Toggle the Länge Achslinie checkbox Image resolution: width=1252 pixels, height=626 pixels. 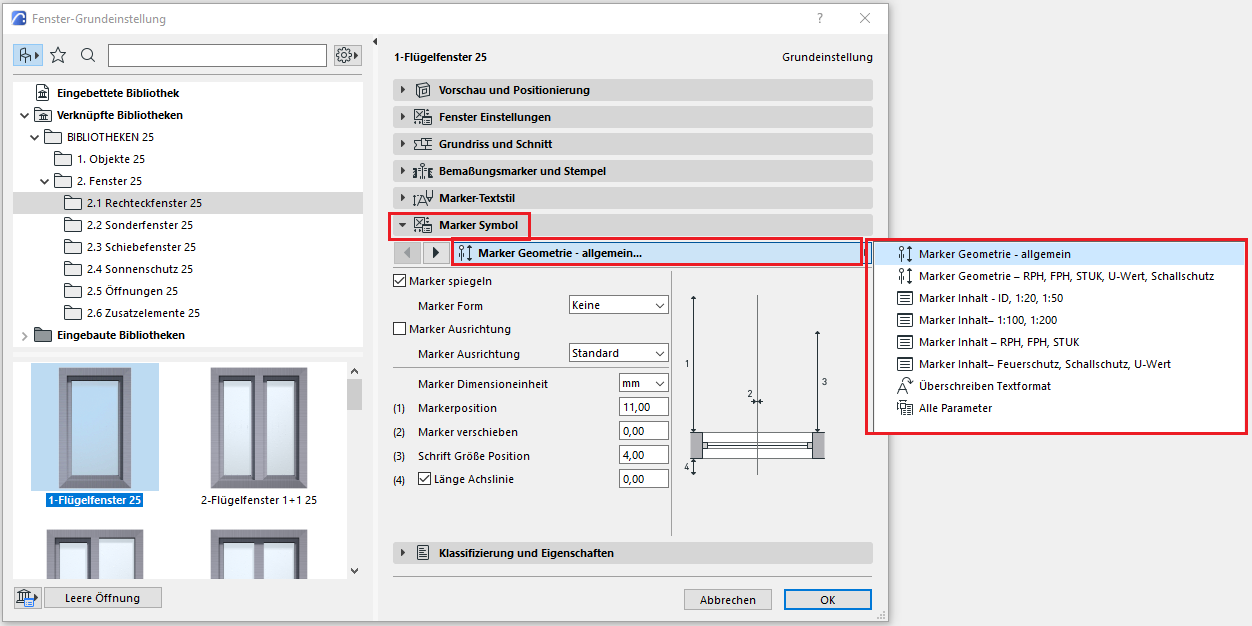coord(424,479)
